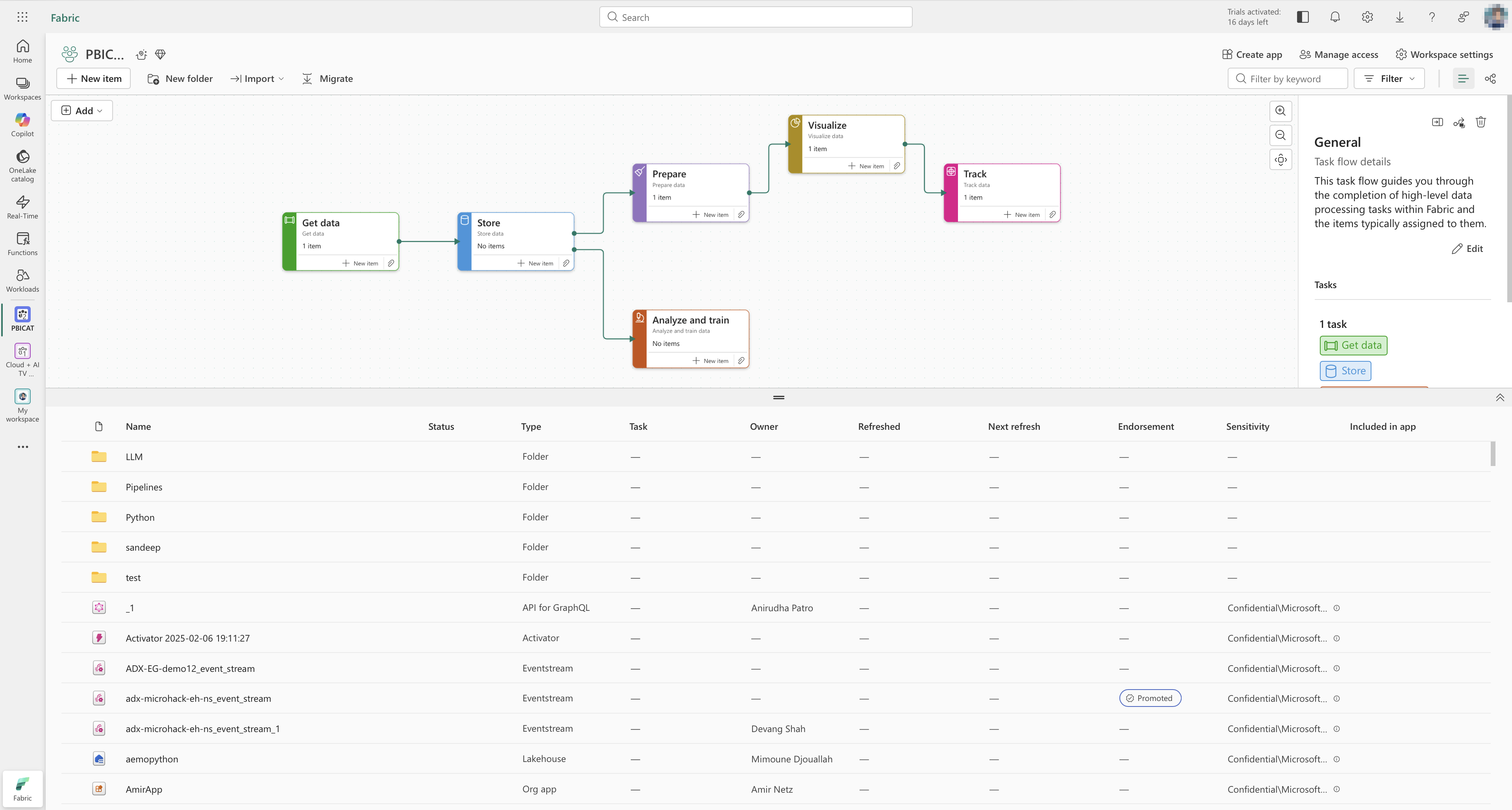1512x810 pixels.
Task: Add new item to Store task
Action: coord(535,263)
